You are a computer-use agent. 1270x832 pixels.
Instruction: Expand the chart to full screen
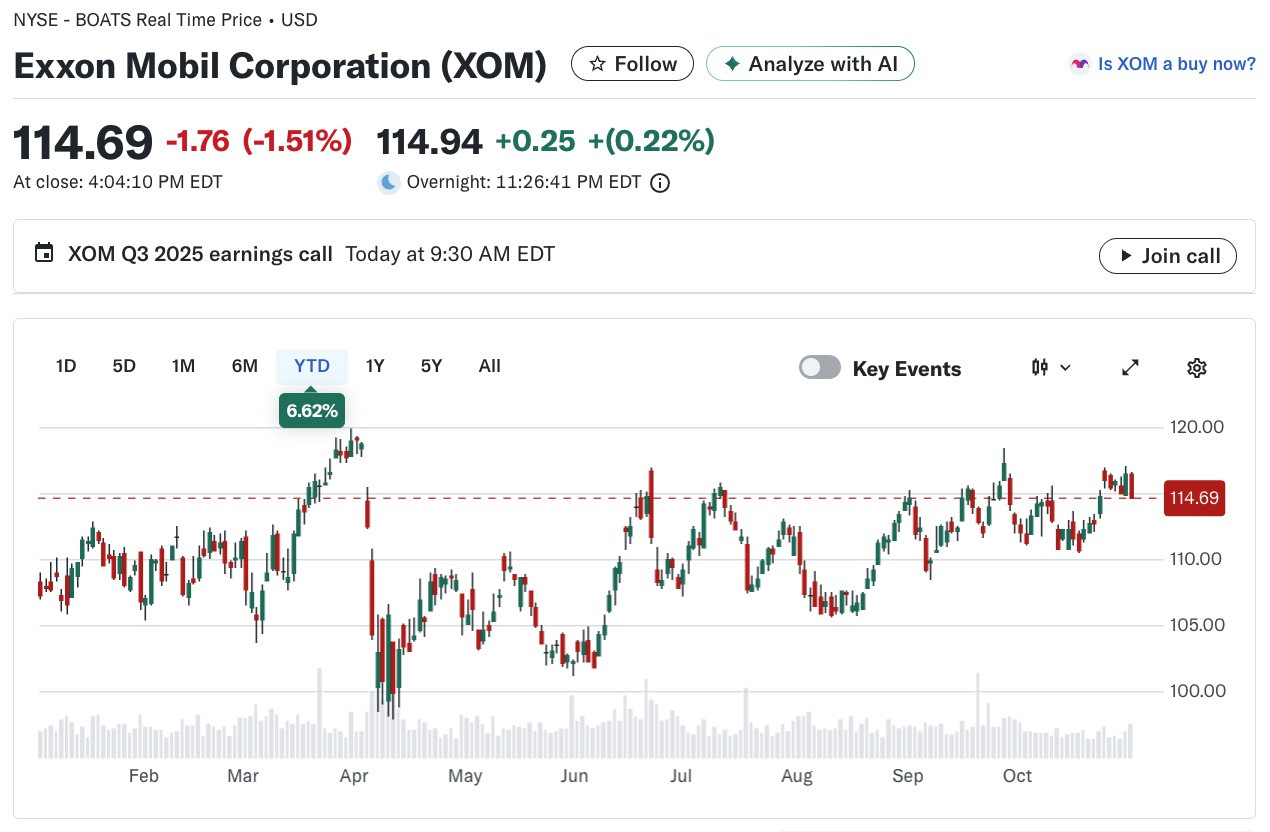tap(1130, 367)
